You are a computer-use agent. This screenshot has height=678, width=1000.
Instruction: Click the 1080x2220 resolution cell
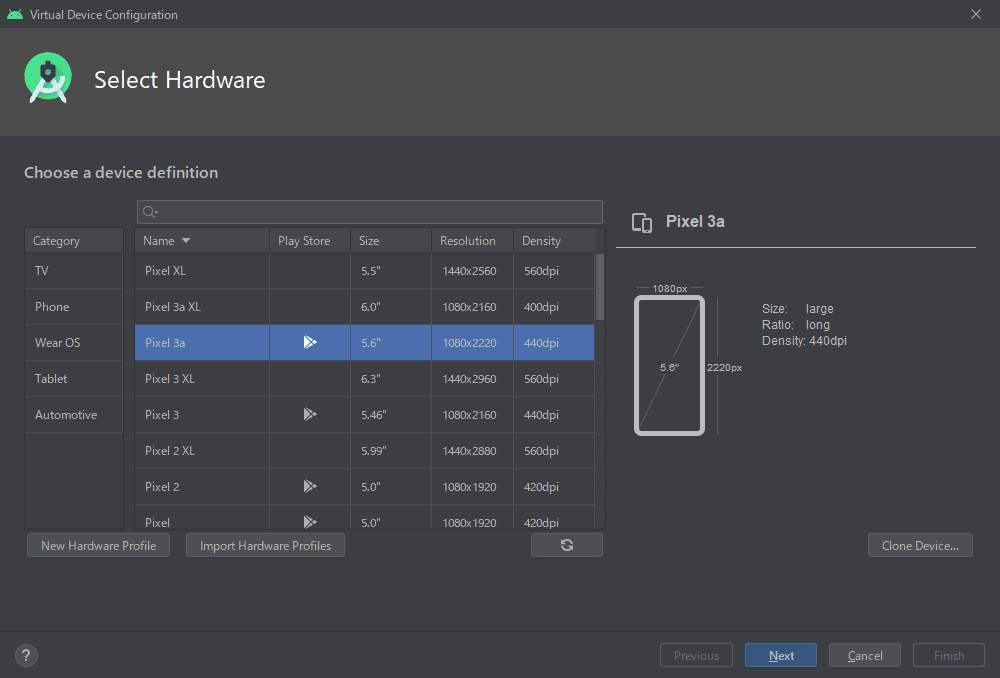pyautogui.click(x=473, y=343)
